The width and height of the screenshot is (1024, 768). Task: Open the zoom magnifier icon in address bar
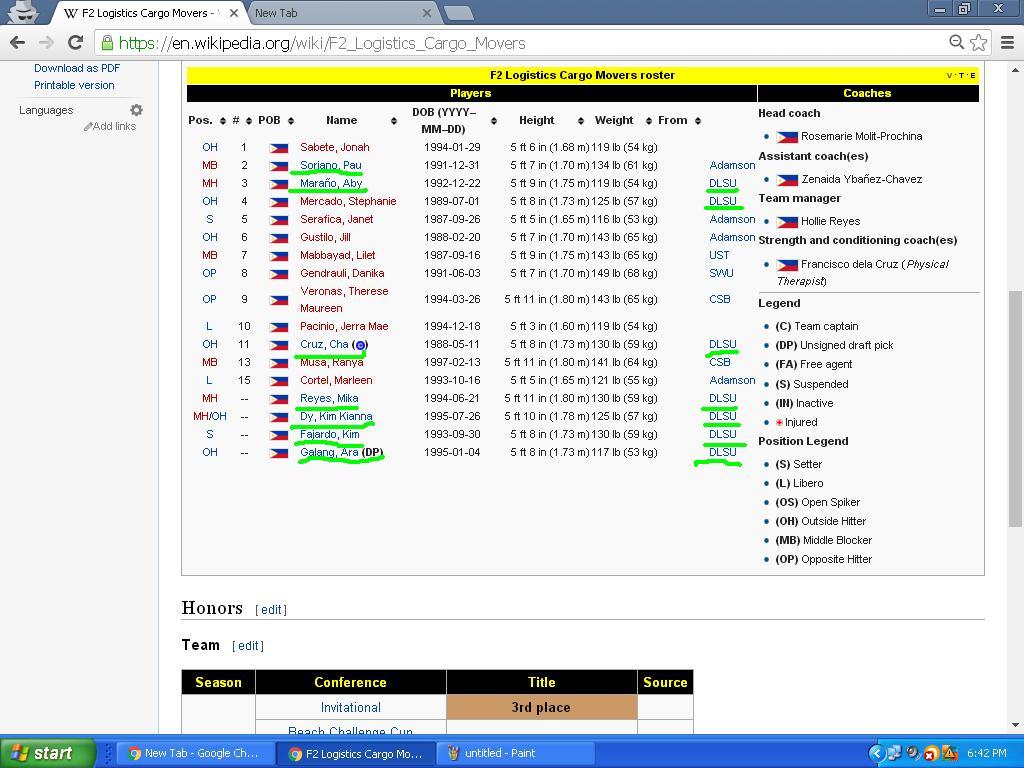pyautogui.click(x=956, y=43)
